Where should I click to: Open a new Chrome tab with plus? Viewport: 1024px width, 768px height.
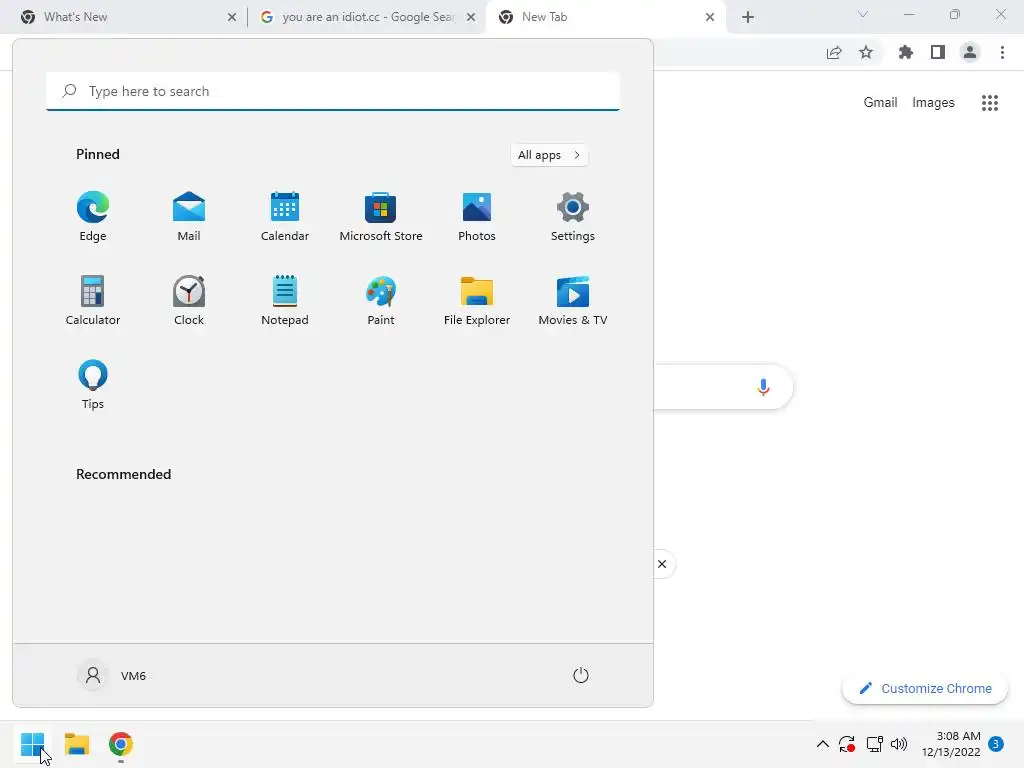point(748,17)
